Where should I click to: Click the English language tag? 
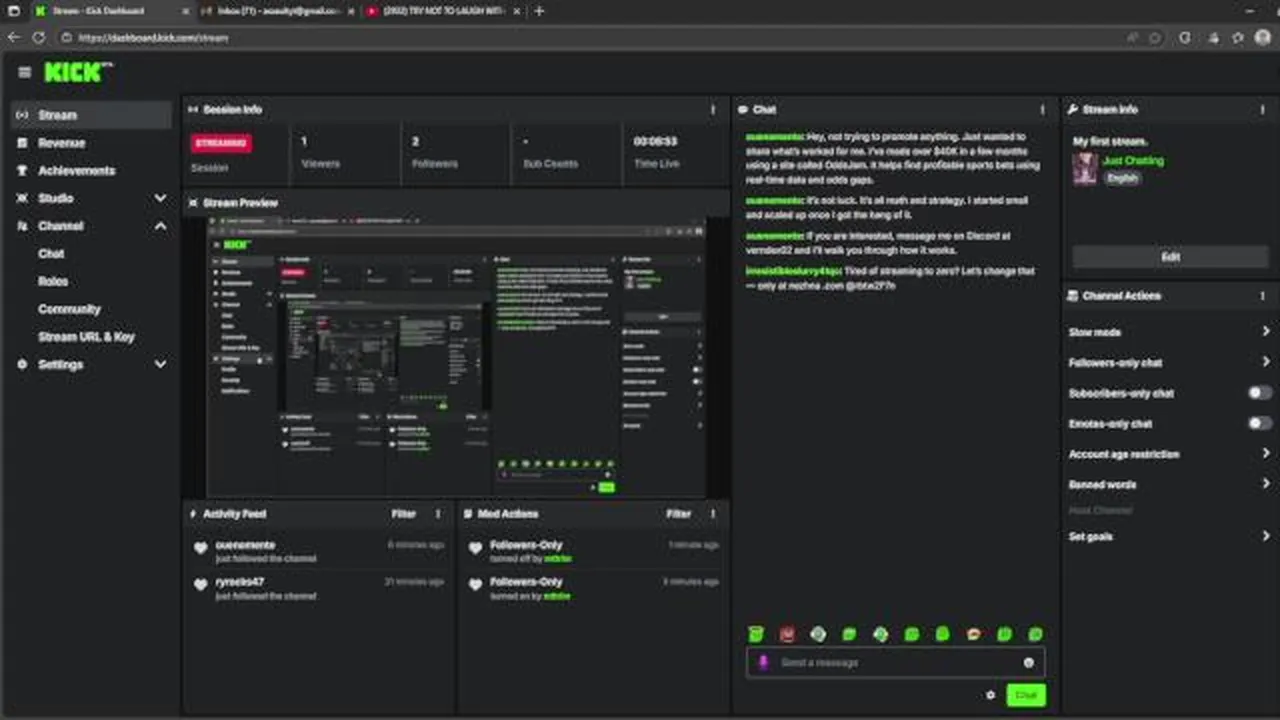pos(1122,178)
